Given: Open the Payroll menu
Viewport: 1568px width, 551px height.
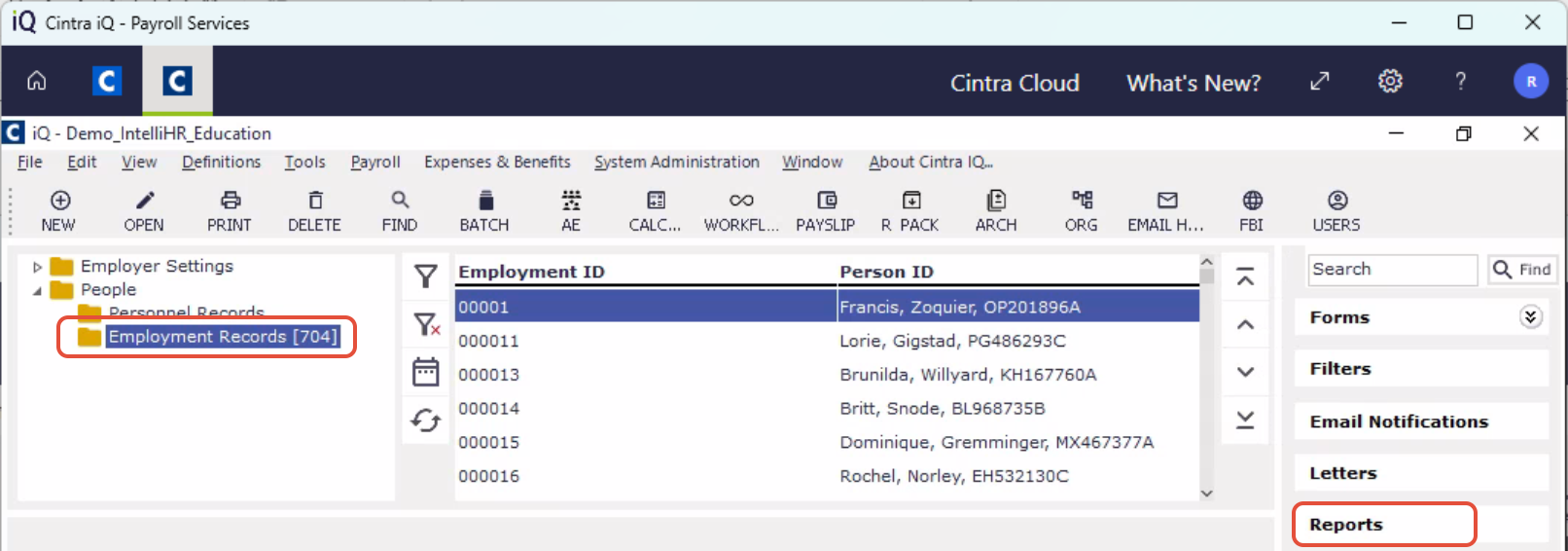Looking at the screenshot, I should 375,162.
